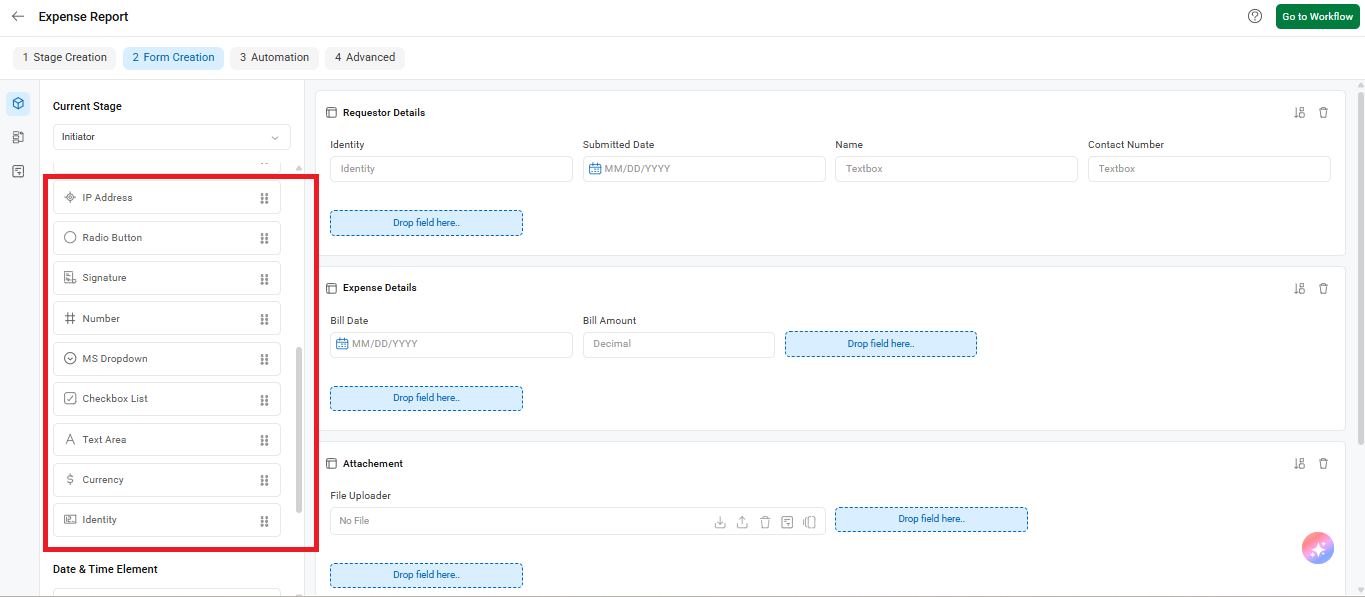Open the Bill Date calendar picker

coord(342,344)
